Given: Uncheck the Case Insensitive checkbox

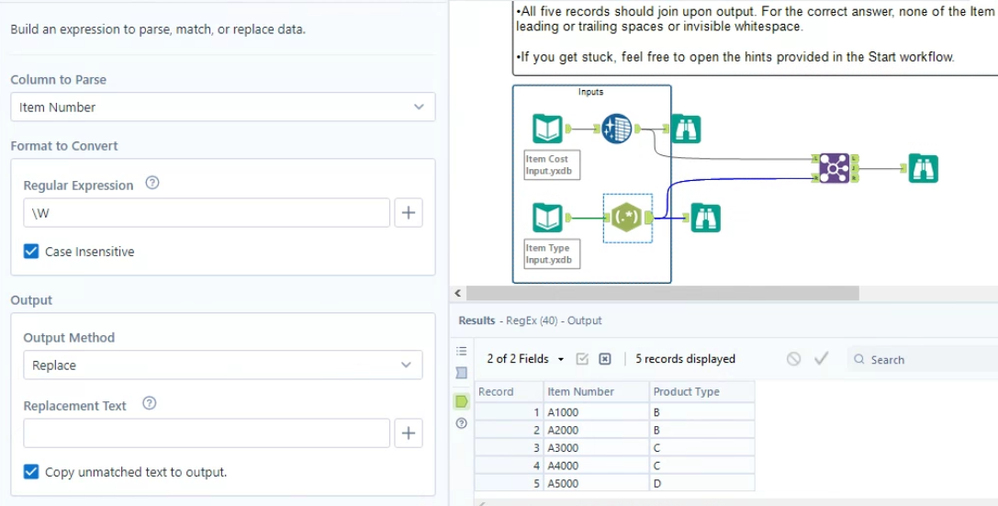Looking at the screenshot, I should [x=32, y=252].
